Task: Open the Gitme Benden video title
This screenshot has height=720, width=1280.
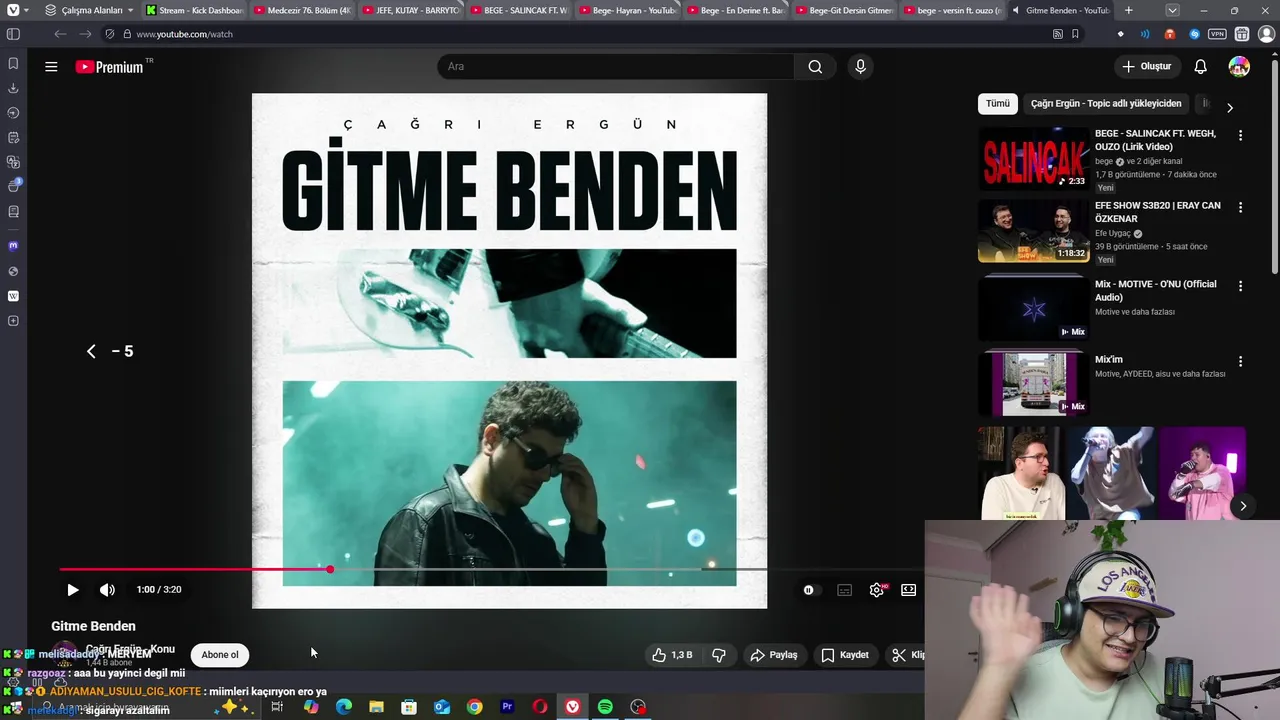Action: click(x=93, y=626)
